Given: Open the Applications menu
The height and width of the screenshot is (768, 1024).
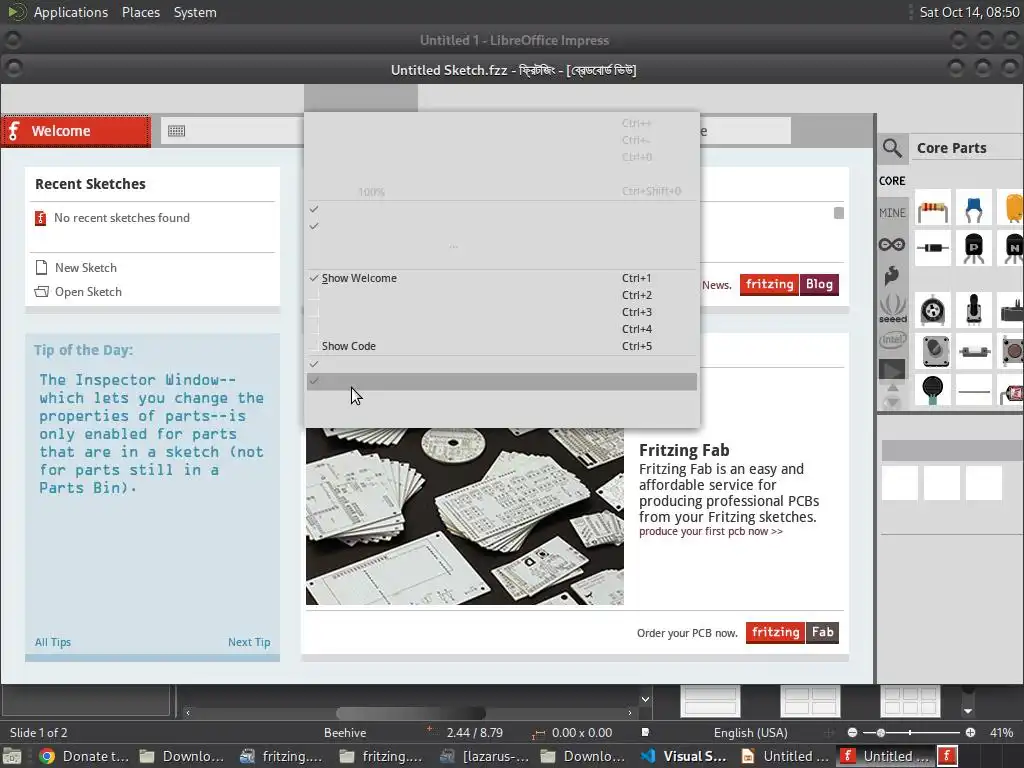Looking at the screenshot, I should click(71, 12).
